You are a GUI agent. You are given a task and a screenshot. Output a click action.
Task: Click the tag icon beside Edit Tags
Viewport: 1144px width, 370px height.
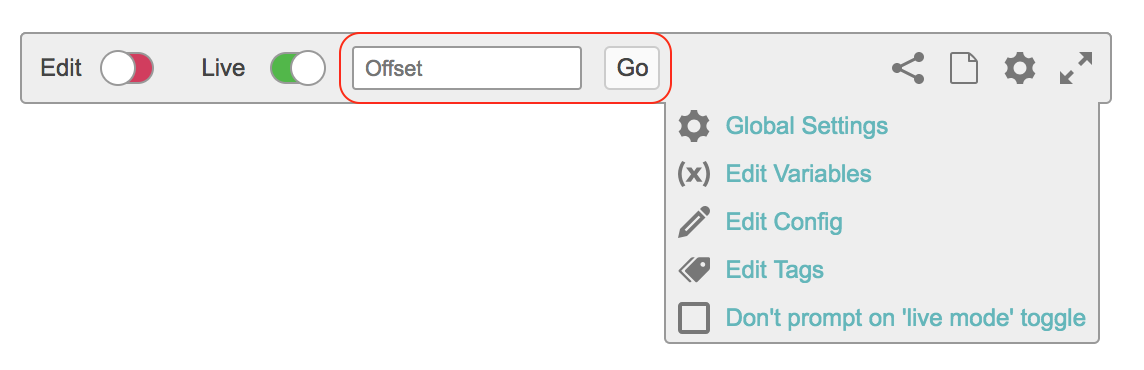point(694,270)
